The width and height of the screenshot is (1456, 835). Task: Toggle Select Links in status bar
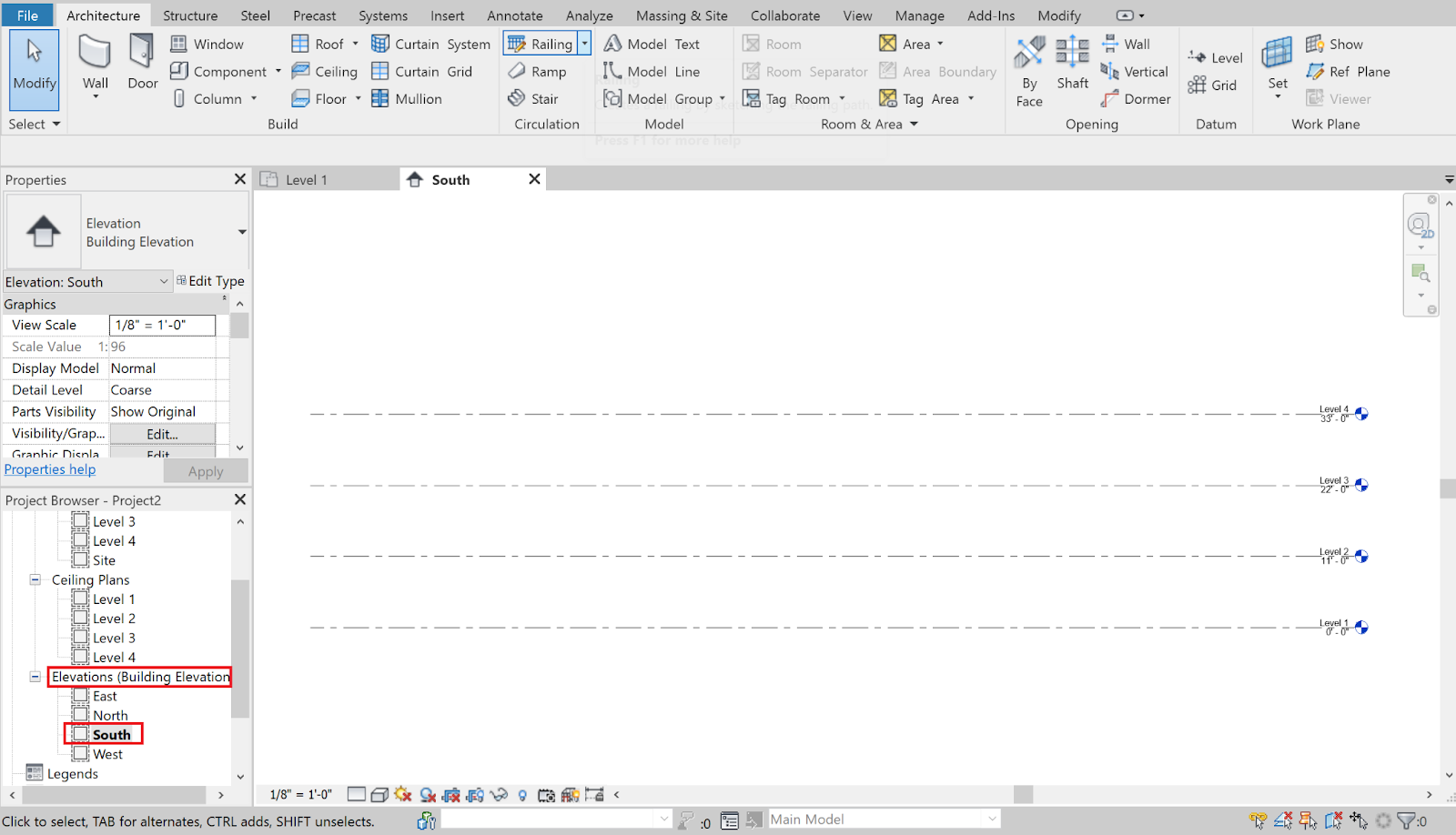click(1259, 820)
